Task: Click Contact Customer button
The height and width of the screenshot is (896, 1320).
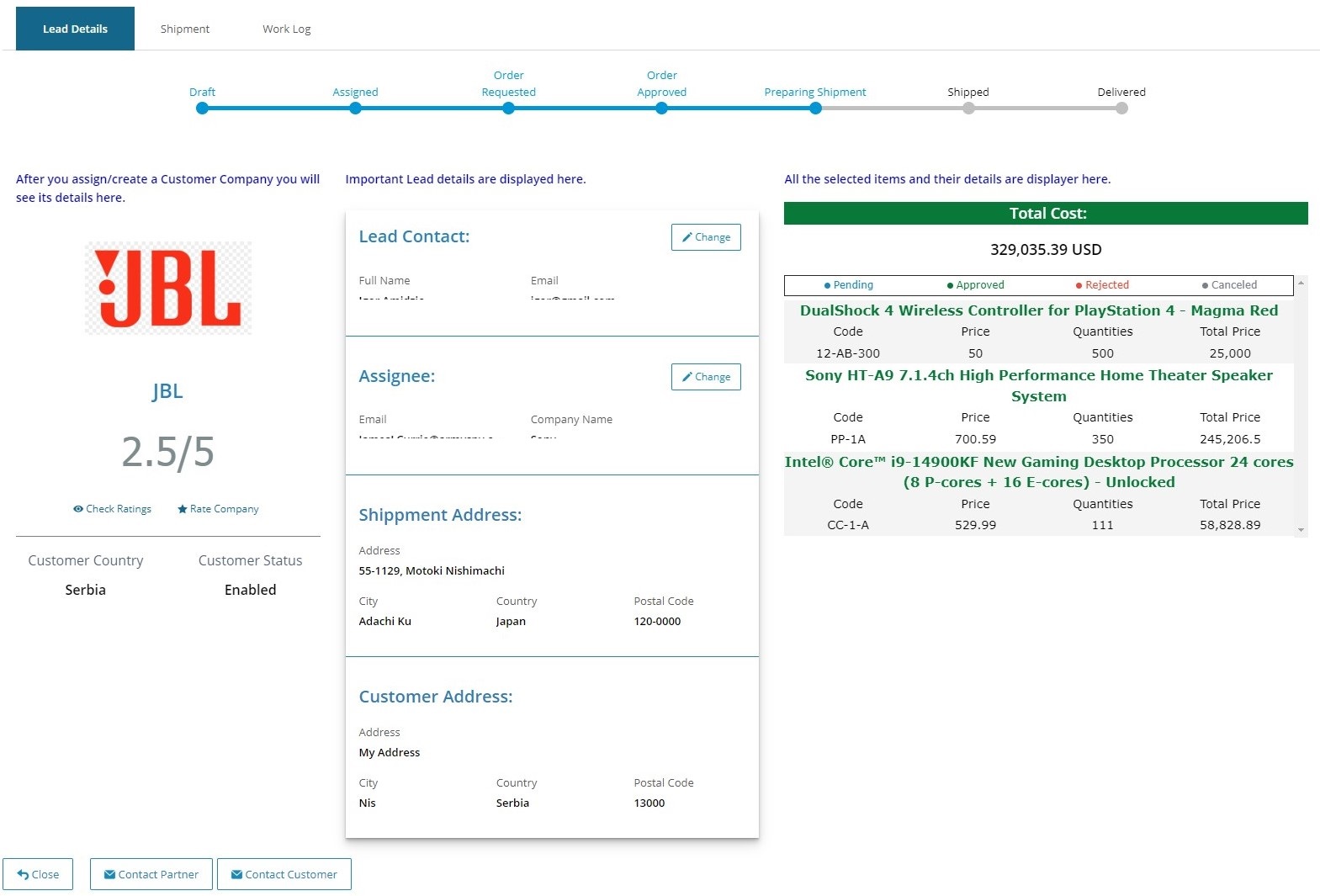Action: point(284,874)
